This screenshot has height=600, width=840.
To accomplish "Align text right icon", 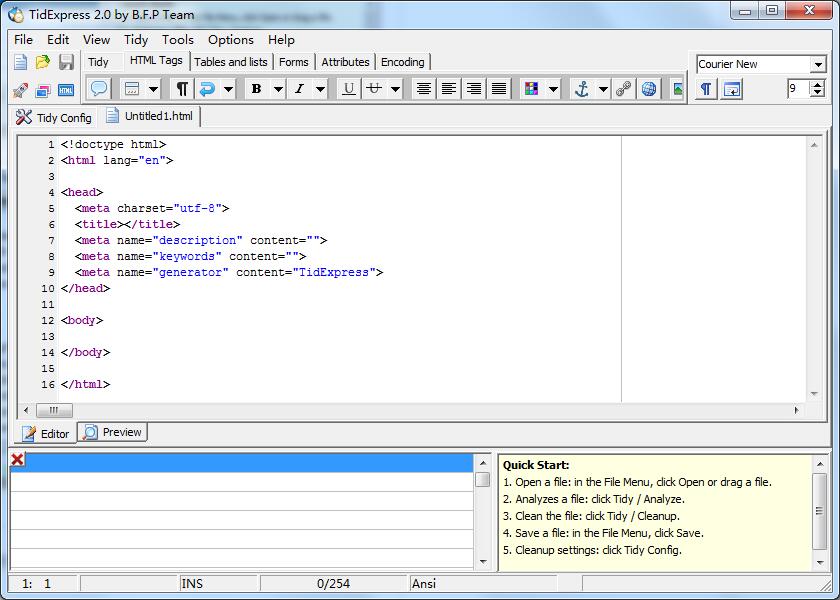I will click(x=474, y=88).
